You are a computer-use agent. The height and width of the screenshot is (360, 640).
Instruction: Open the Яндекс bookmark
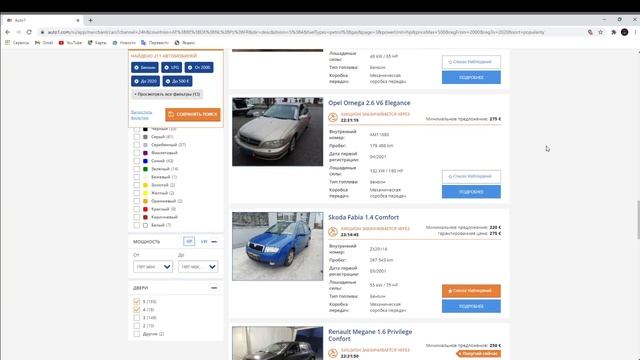[x=185, y=42]
